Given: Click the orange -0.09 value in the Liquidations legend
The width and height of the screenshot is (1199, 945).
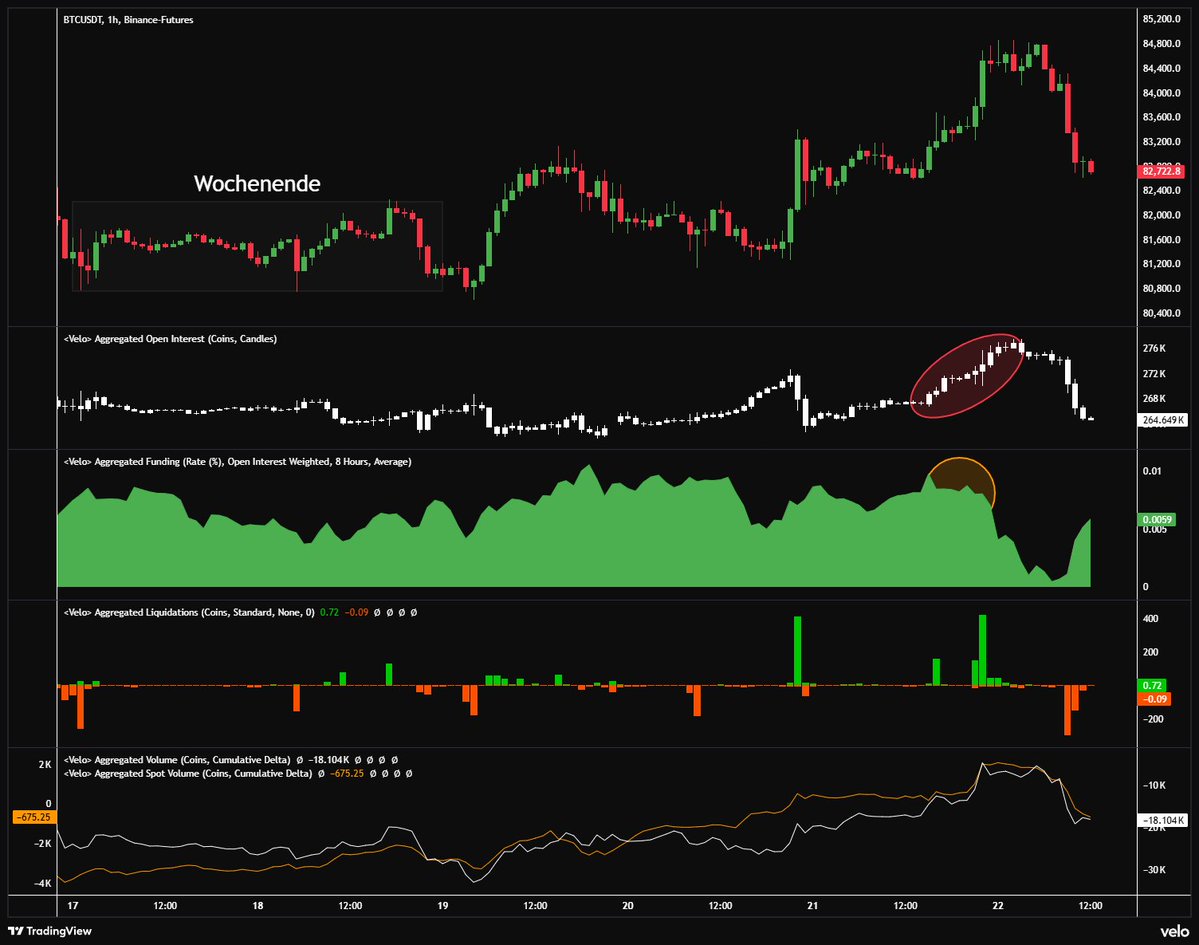Looking at the screenshot, I should (356, 612).
